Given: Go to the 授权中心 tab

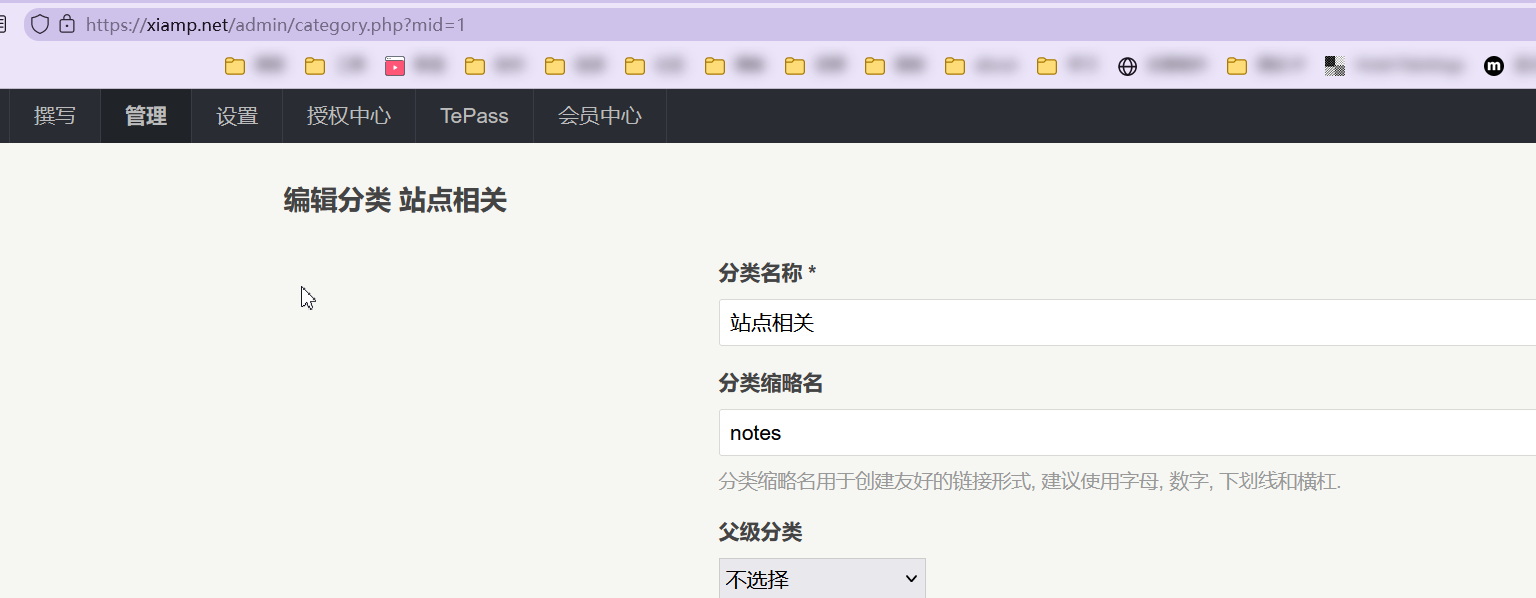Looking at the screenshot, I should 347,115.
